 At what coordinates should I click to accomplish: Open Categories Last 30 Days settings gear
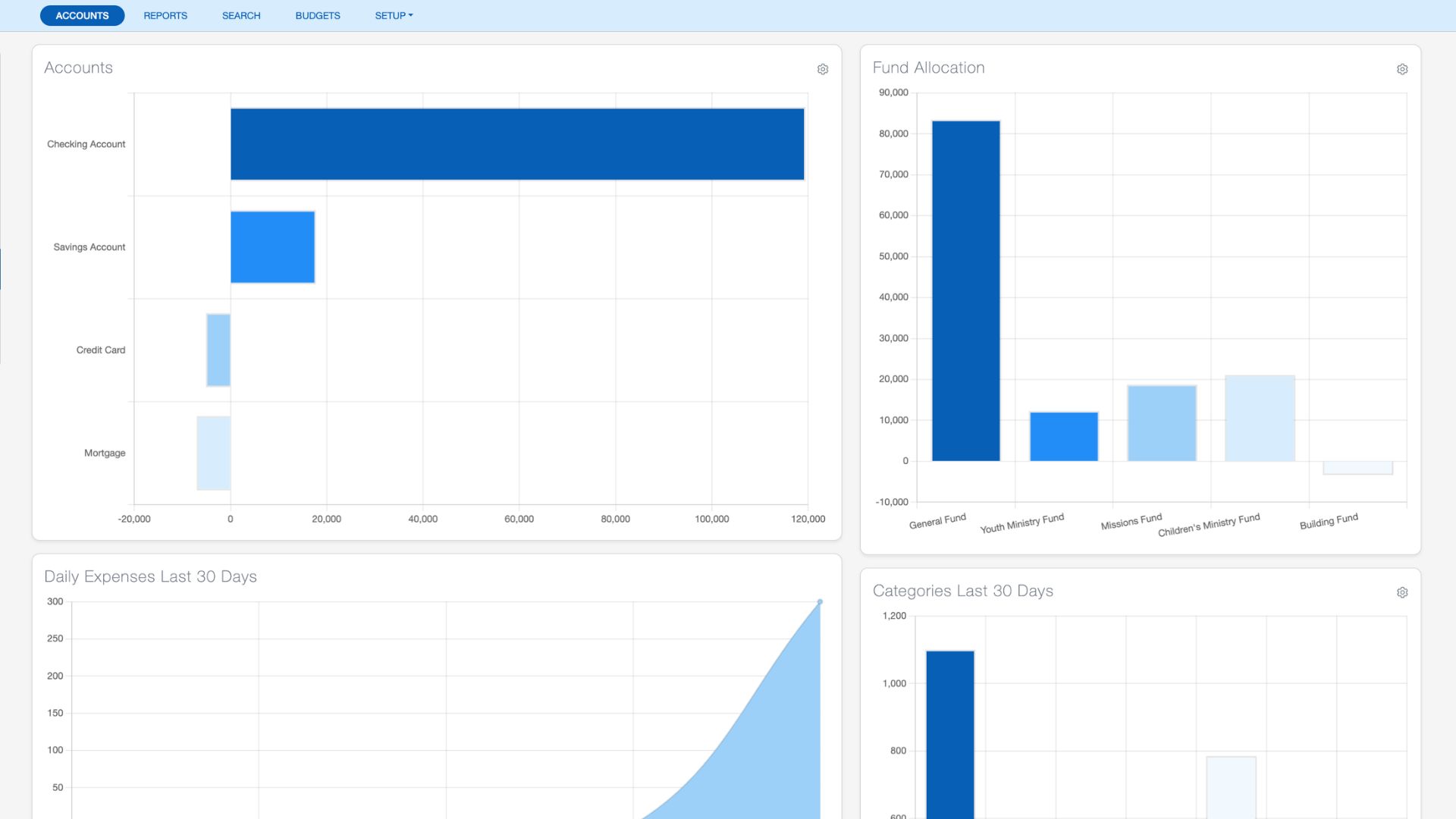[1402, 592]
